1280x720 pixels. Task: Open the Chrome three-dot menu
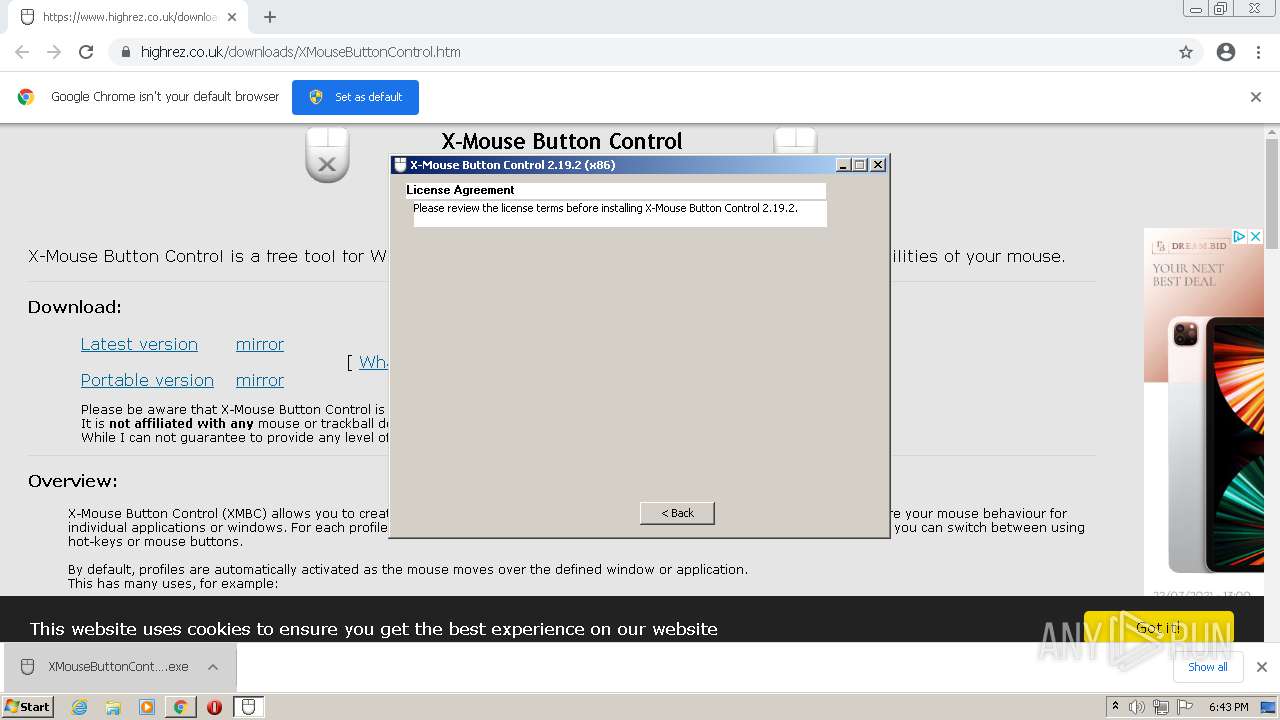[x=1258, y=52]
